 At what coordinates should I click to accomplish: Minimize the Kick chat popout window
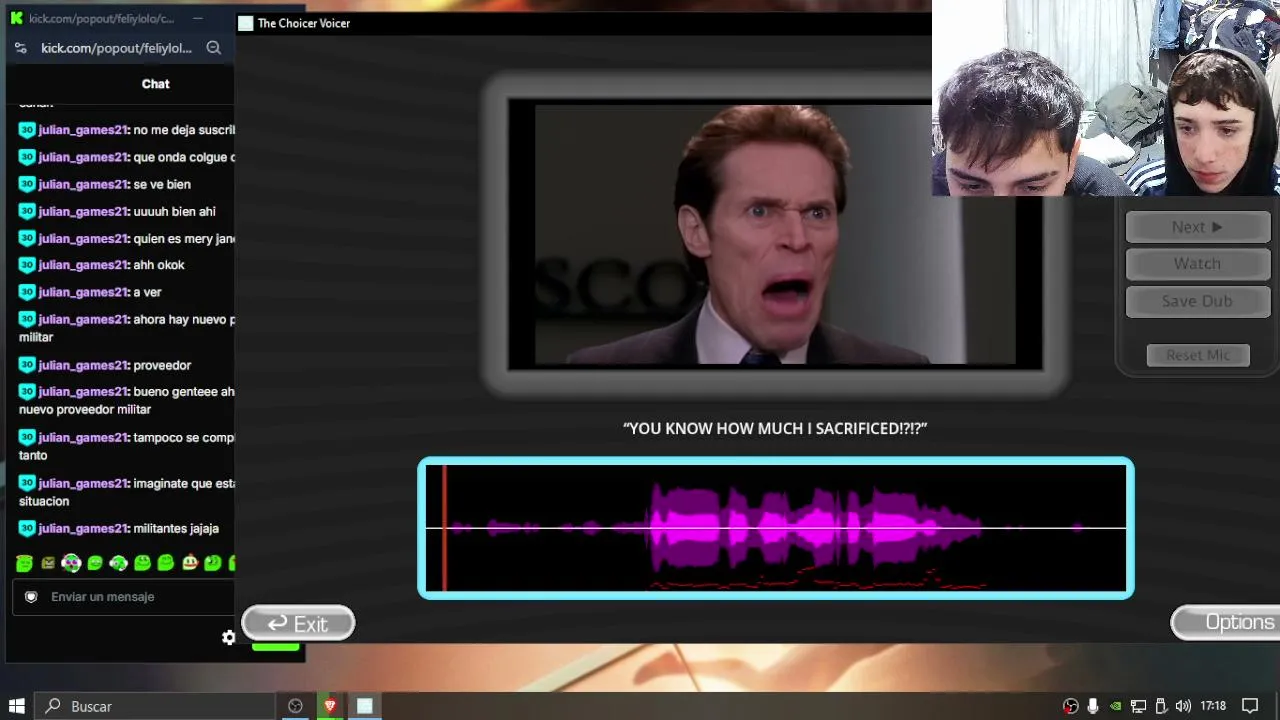coord(198,18)
